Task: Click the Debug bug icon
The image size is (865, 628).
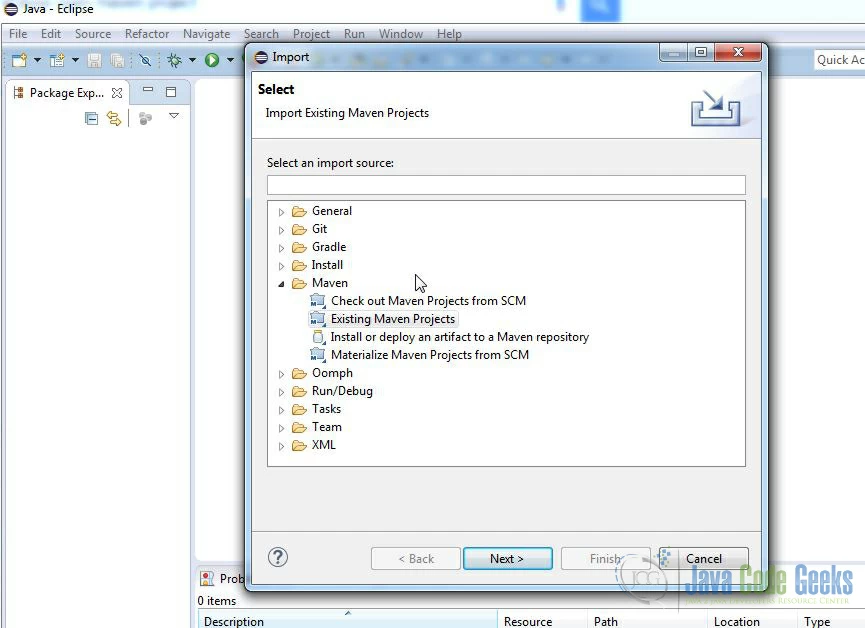Action: [174, 60]
